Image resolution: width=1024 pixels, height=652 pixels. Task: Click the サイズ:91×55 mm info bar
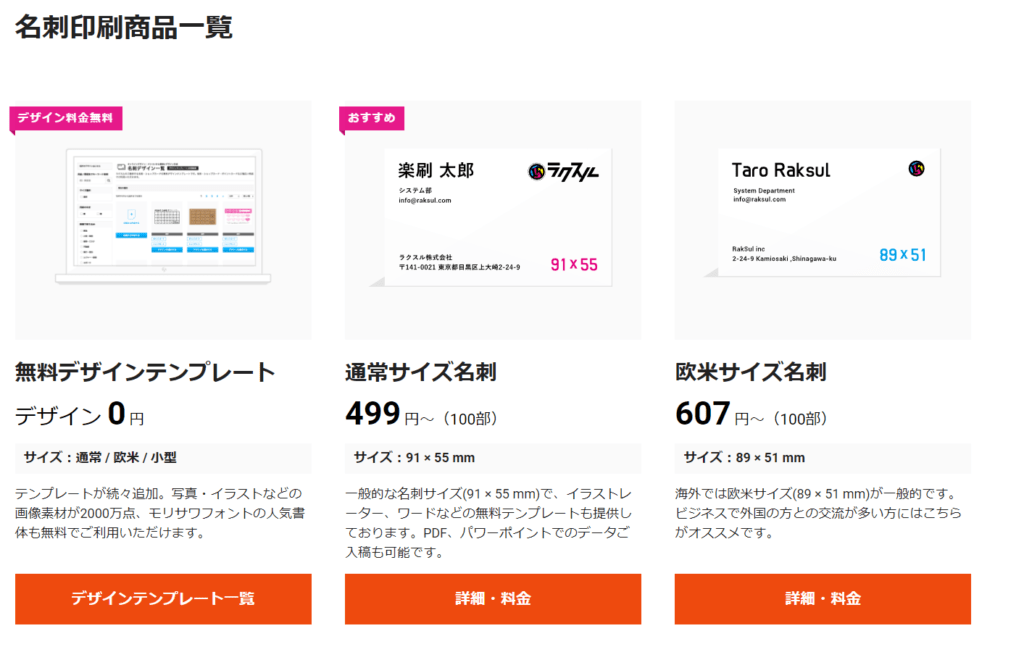493,458
